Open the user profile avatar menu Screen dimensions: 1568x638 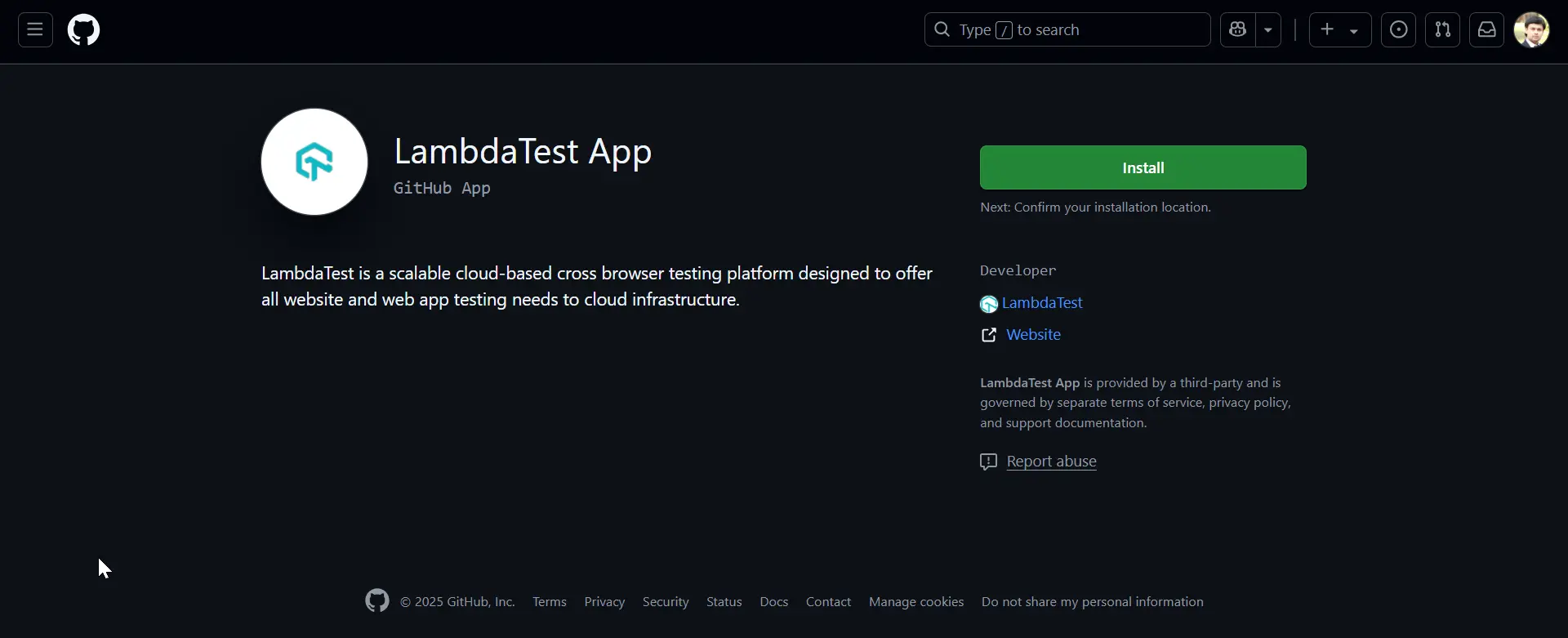coord(1531,30)
